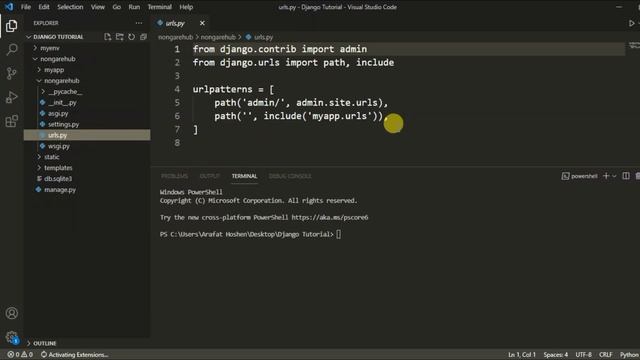640x360 pixels.
Task: Open the Edit menu
Action: [44, 7]
